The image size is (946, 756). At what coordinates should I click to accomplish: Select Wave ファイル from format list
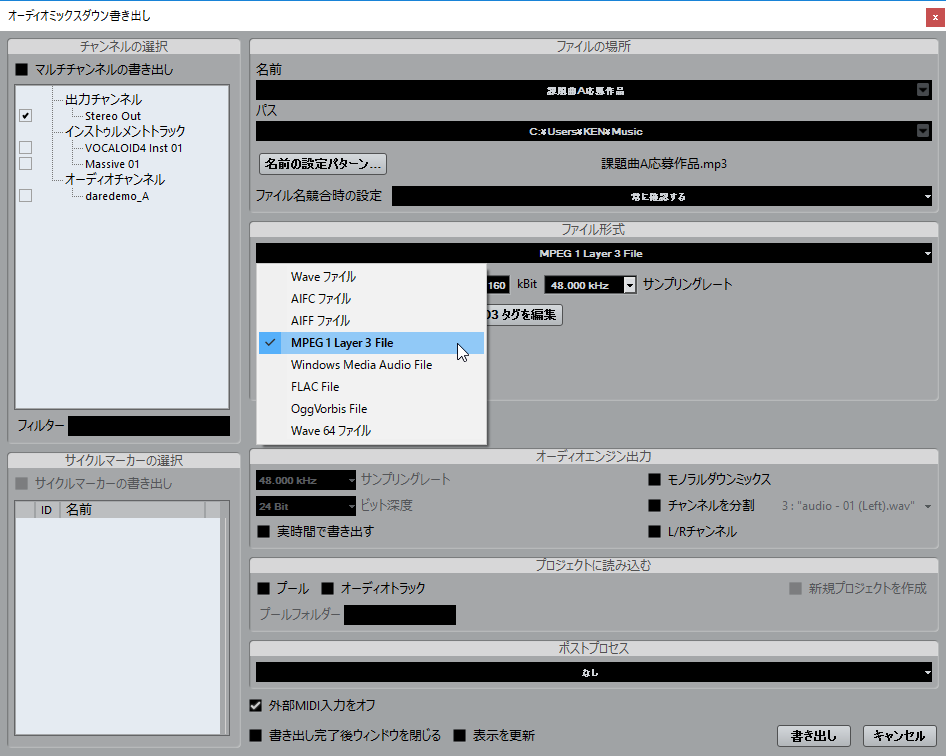[x=371, y=277]
